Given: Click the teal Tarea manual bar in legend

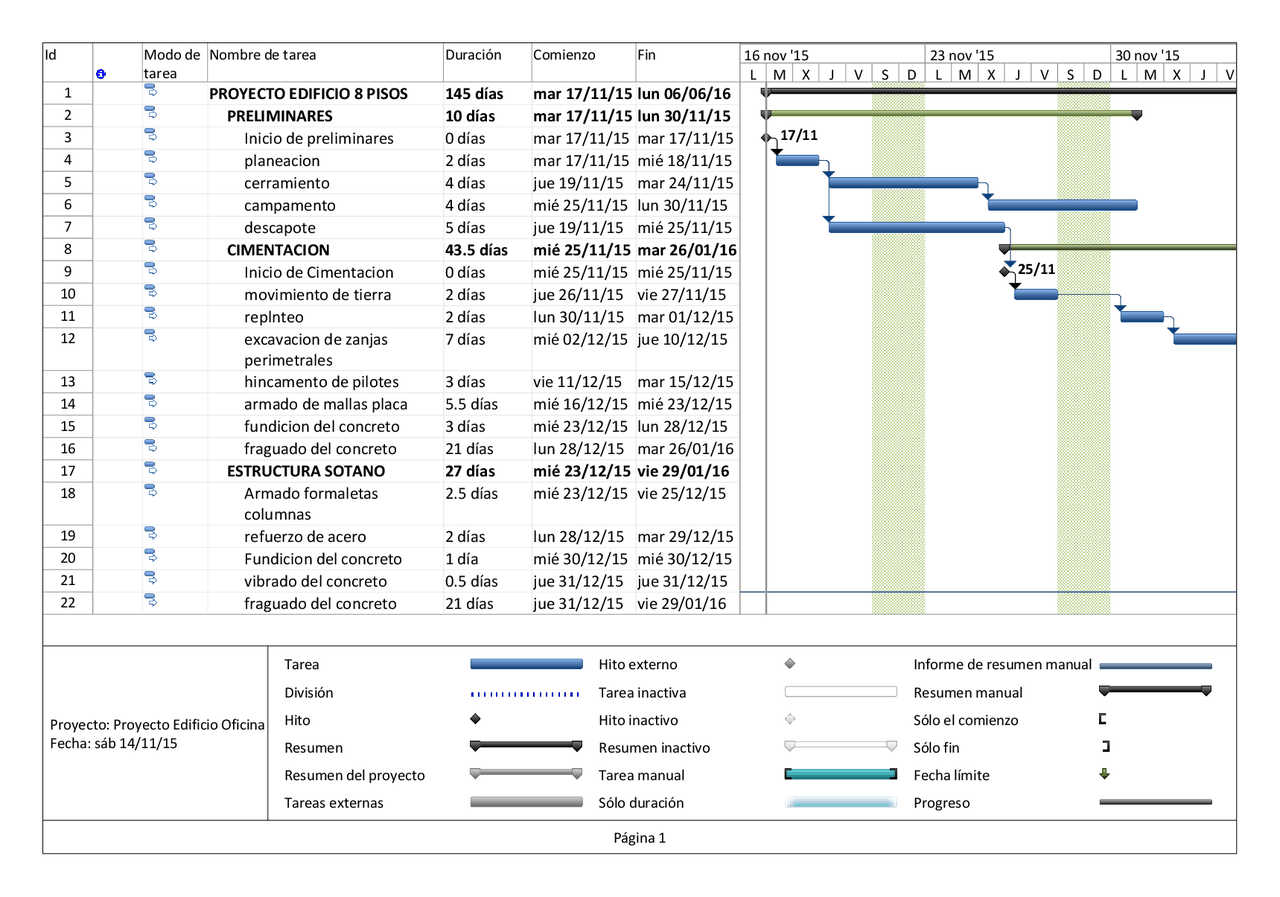Looking at the screenshot, I should (x=840, y=773).
